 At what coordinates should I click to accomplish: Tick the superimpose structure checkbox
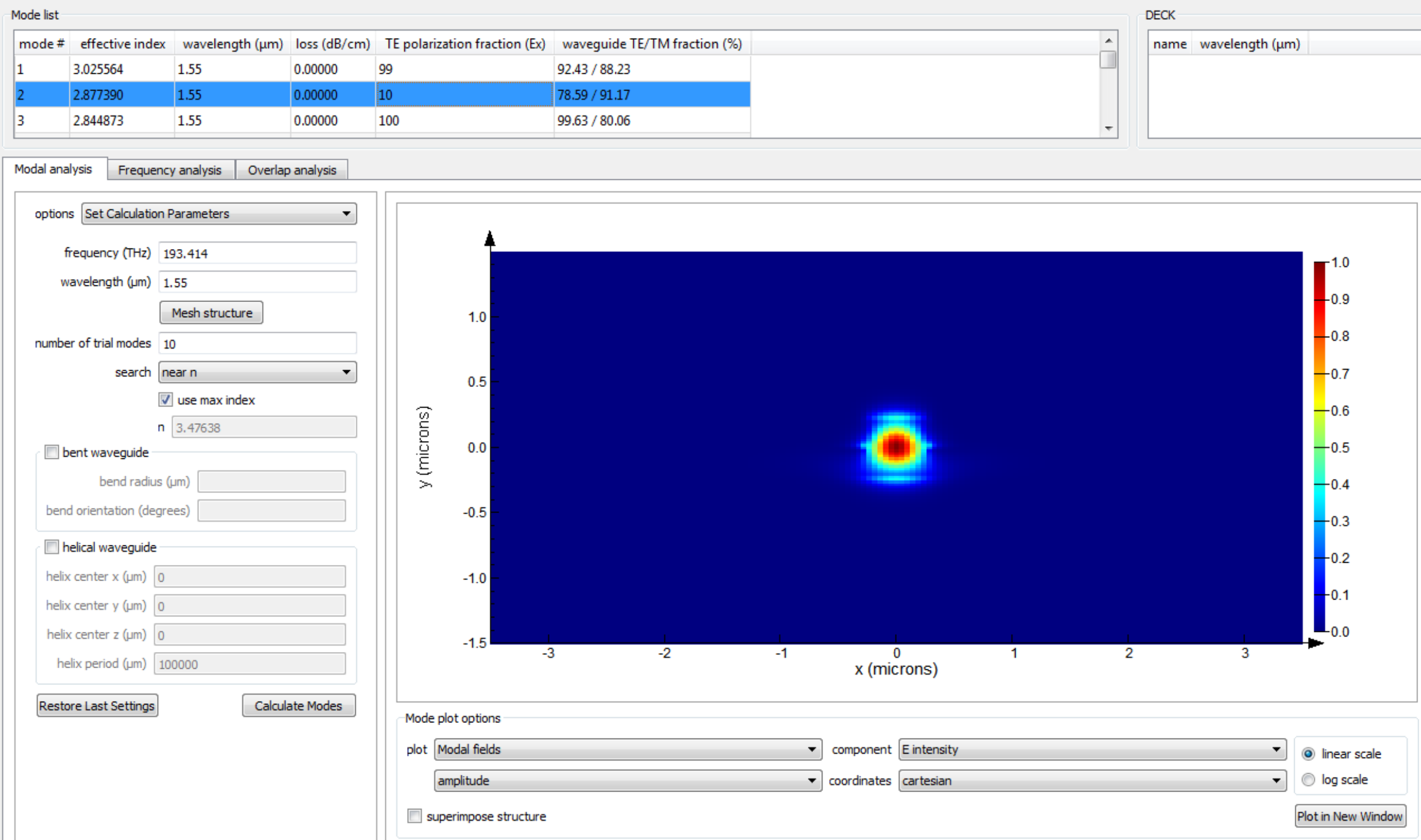point(414,816)
